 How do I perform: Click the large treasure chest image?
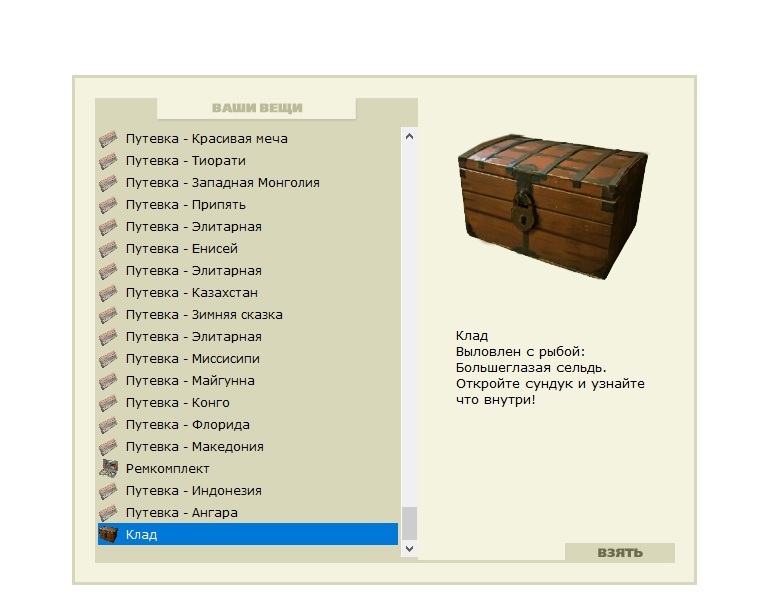552,206
